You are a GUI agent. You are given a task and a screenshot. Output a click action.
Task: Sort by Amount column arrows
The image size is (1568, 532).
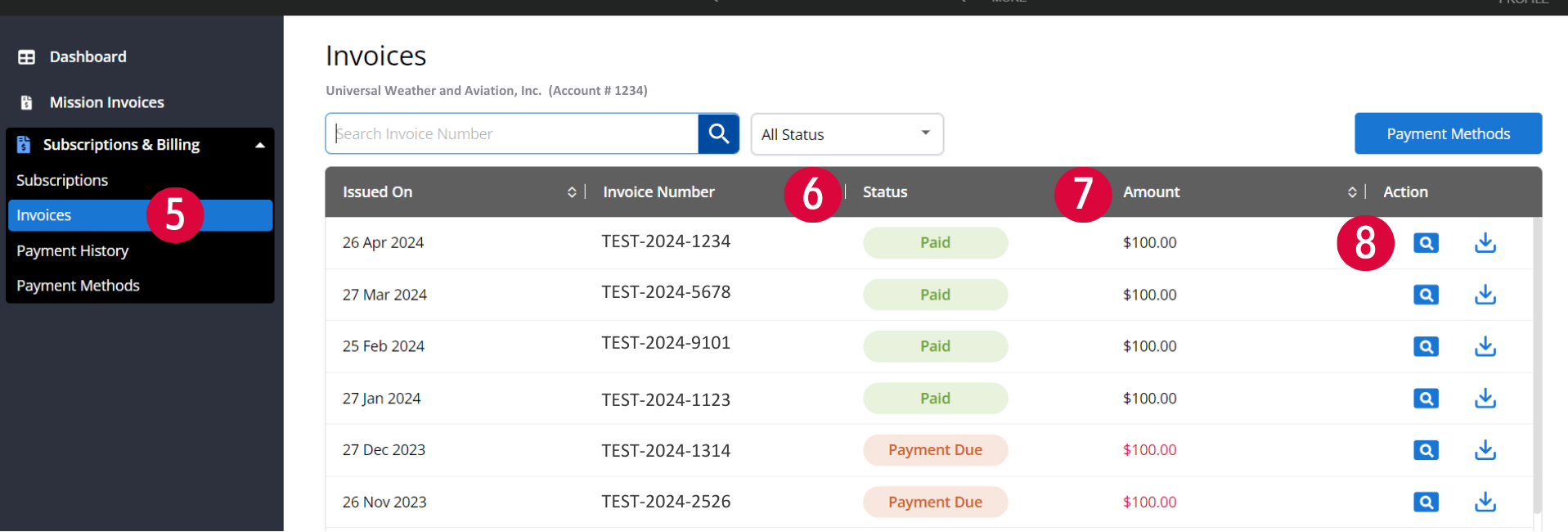click(x=1352, y=192)
